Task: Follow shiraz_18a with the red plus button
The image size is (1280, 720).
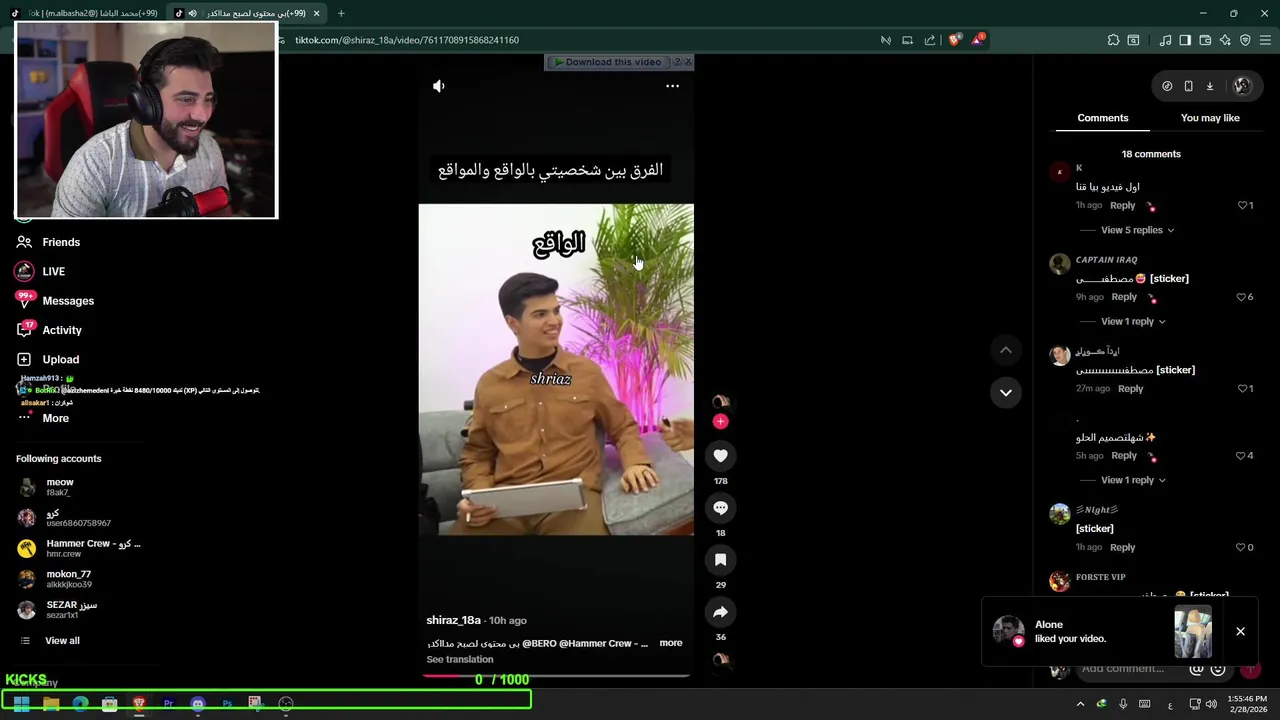Action: [720, 421]
